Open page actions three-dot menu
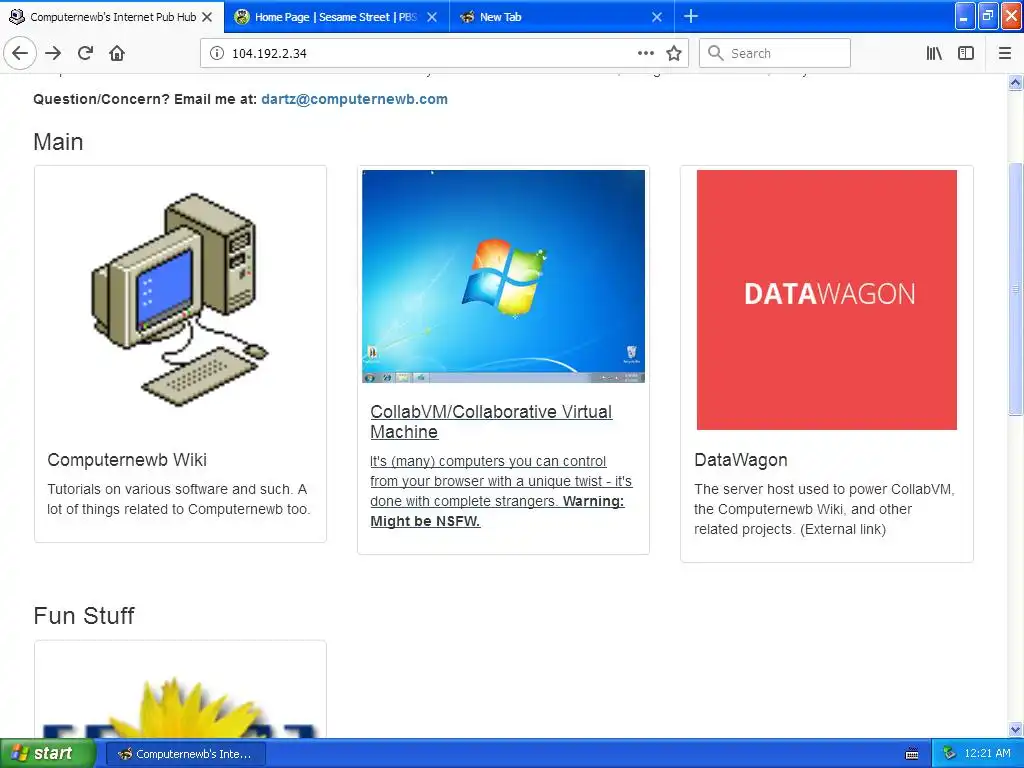 645,54
